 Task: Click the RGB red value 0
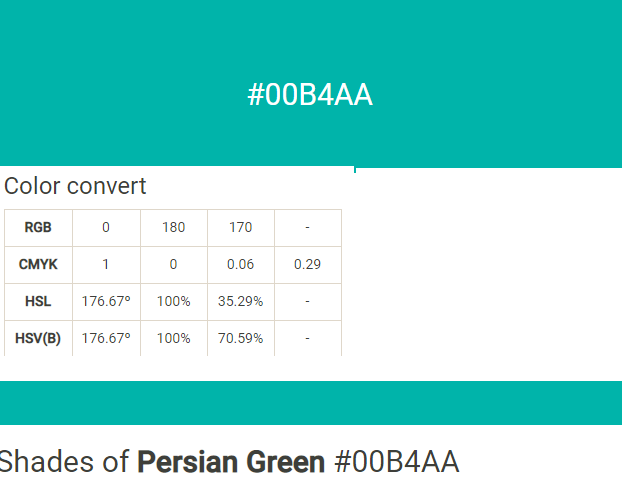[106, 228]
